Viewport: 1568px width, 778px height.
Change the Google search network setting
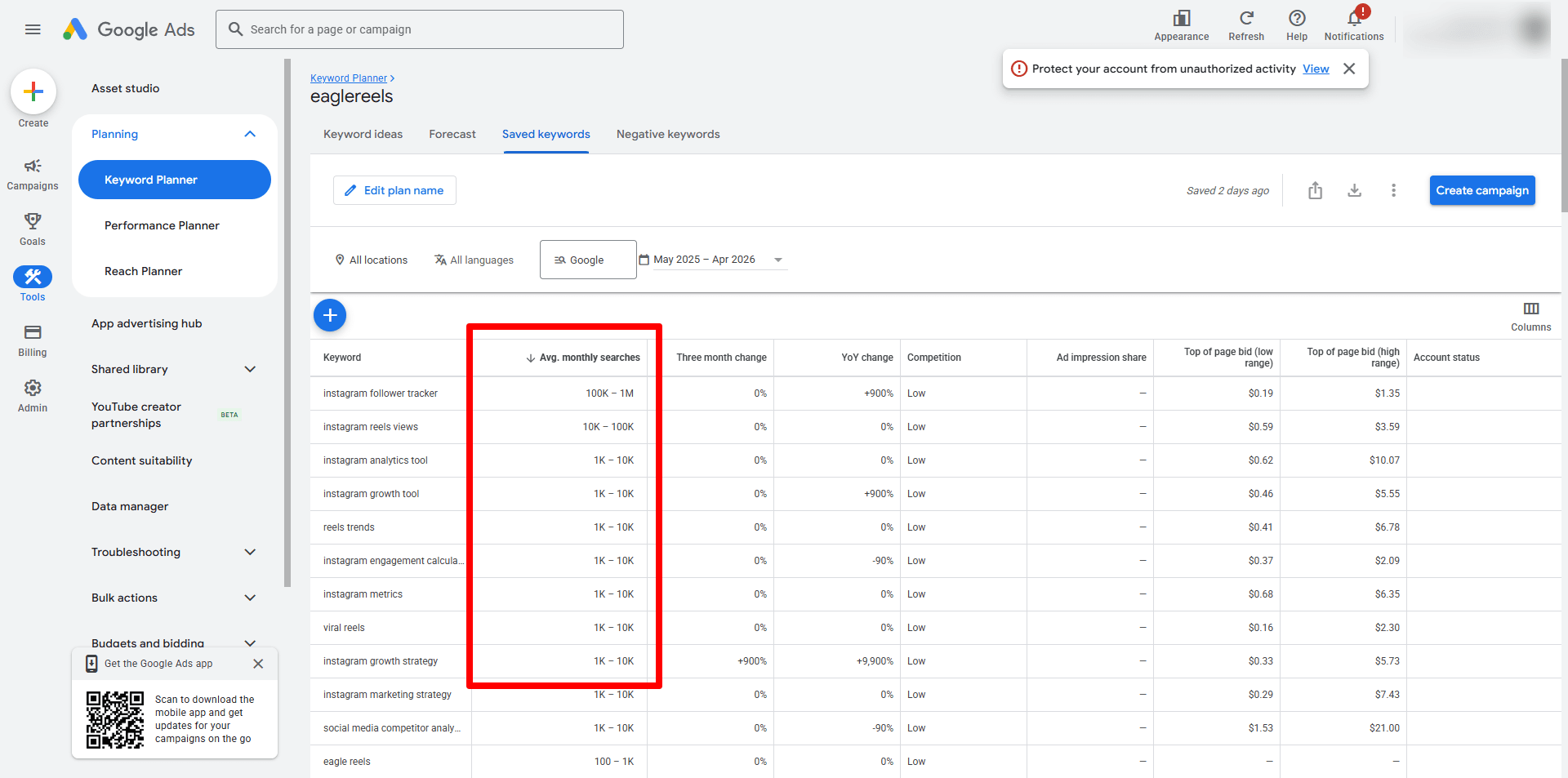point(588,260)
